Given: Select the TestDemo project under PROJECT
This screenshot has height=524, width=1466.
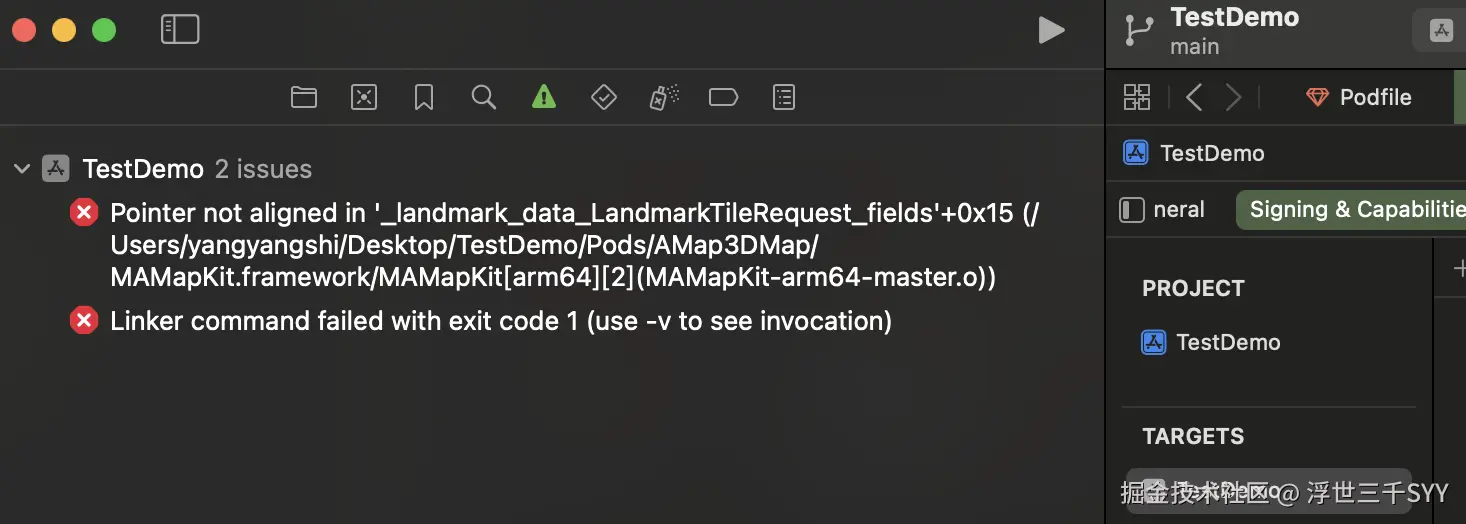Looking at the screenshot, I should tap(1228, 342).
